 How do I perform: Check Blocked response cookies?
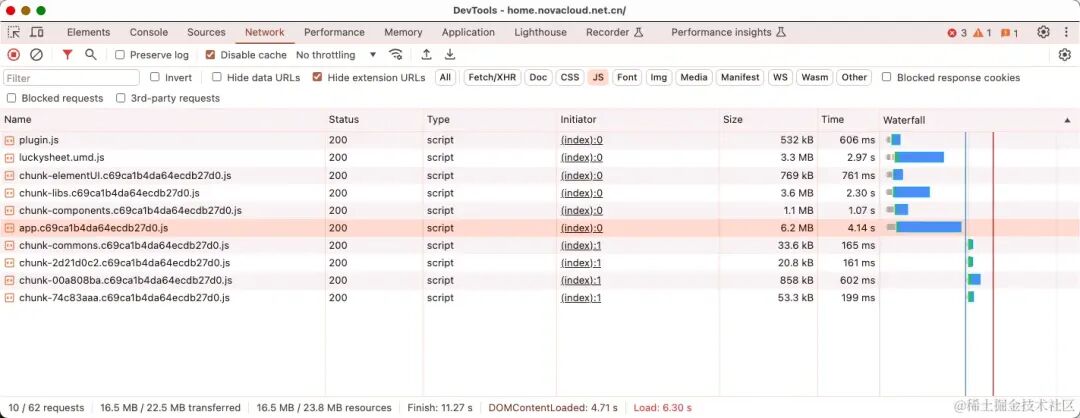[886, 77]
